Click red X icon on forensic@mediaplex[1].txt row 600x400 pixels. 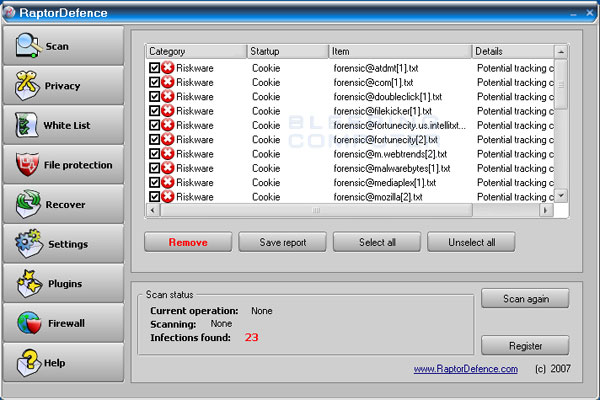click(x=168, y=182)
